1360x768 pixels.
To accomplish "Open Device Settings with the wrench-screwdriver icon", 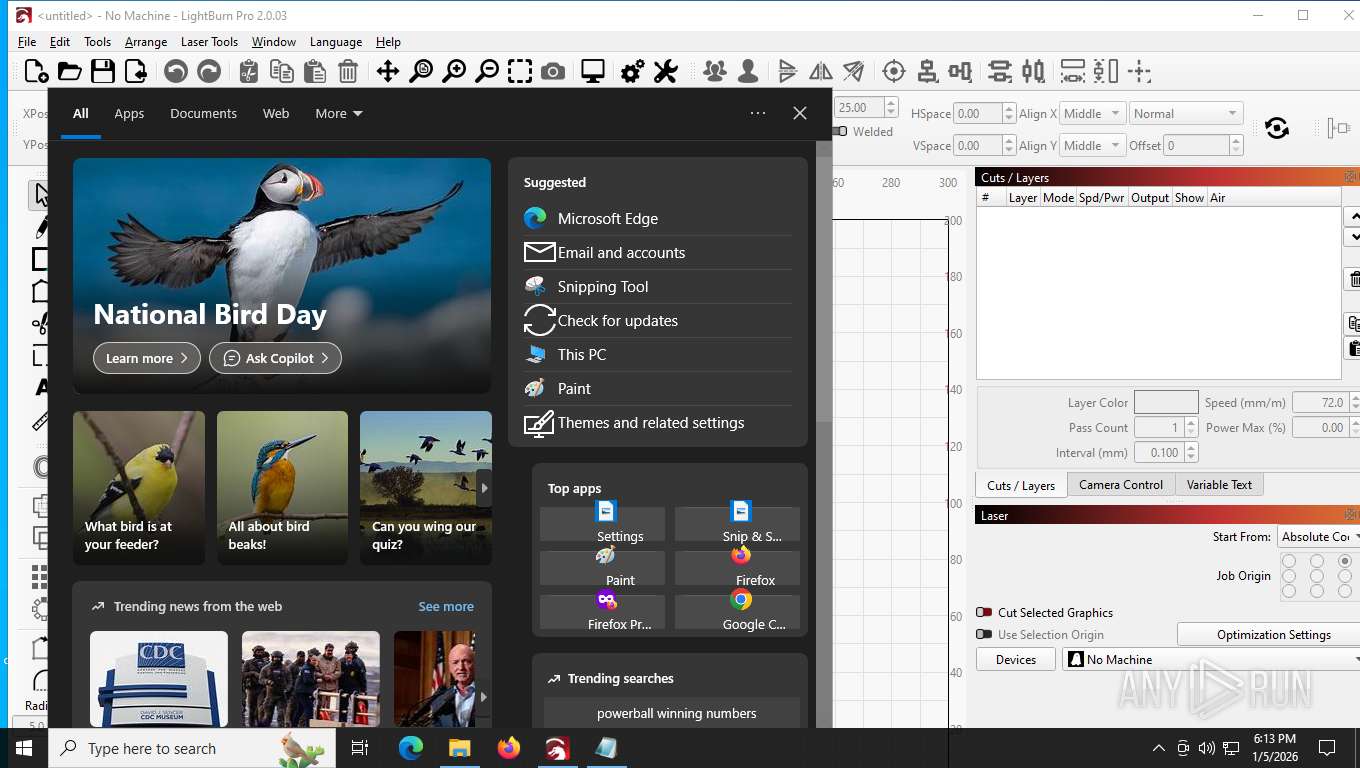I will [x=665, y=71].
